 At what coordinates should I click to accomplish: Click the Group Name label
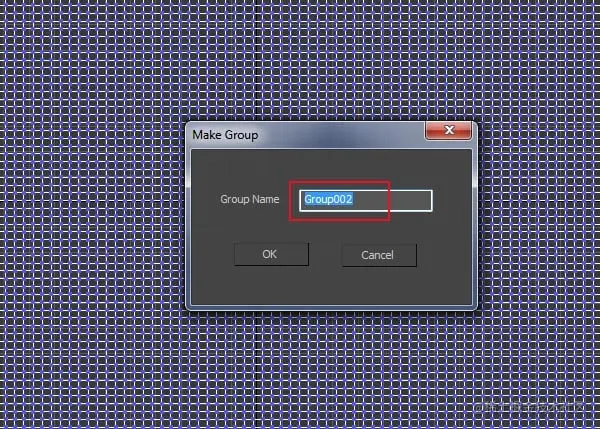(x=250, y=199)
